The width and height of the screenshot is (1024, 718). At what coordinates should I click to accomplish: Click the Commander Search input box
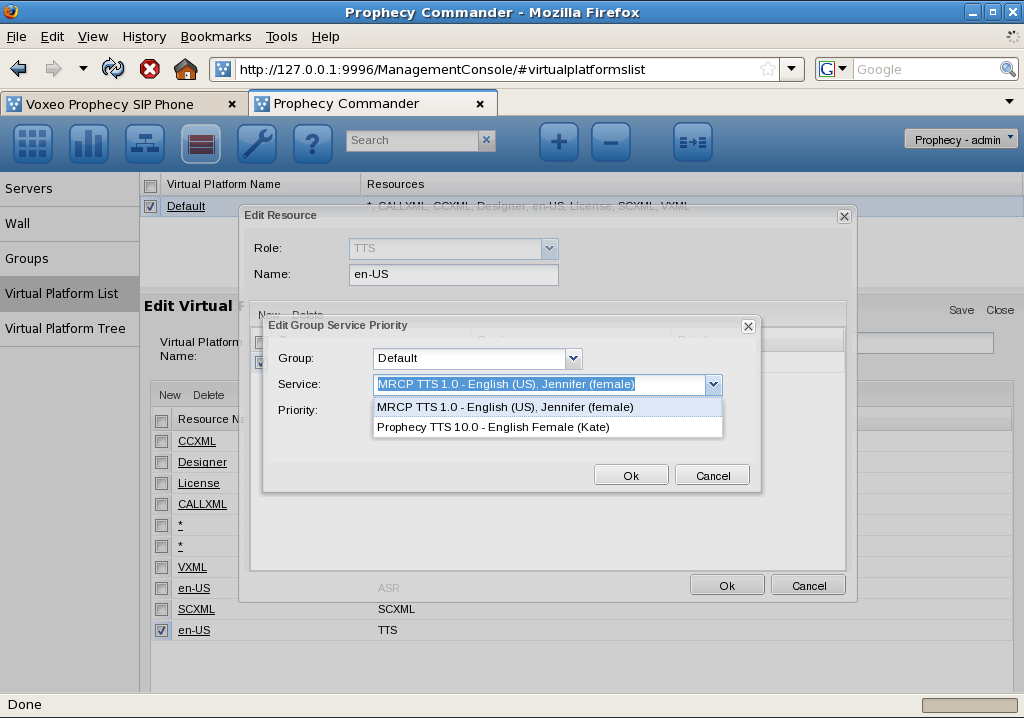(x=413, y=140)
